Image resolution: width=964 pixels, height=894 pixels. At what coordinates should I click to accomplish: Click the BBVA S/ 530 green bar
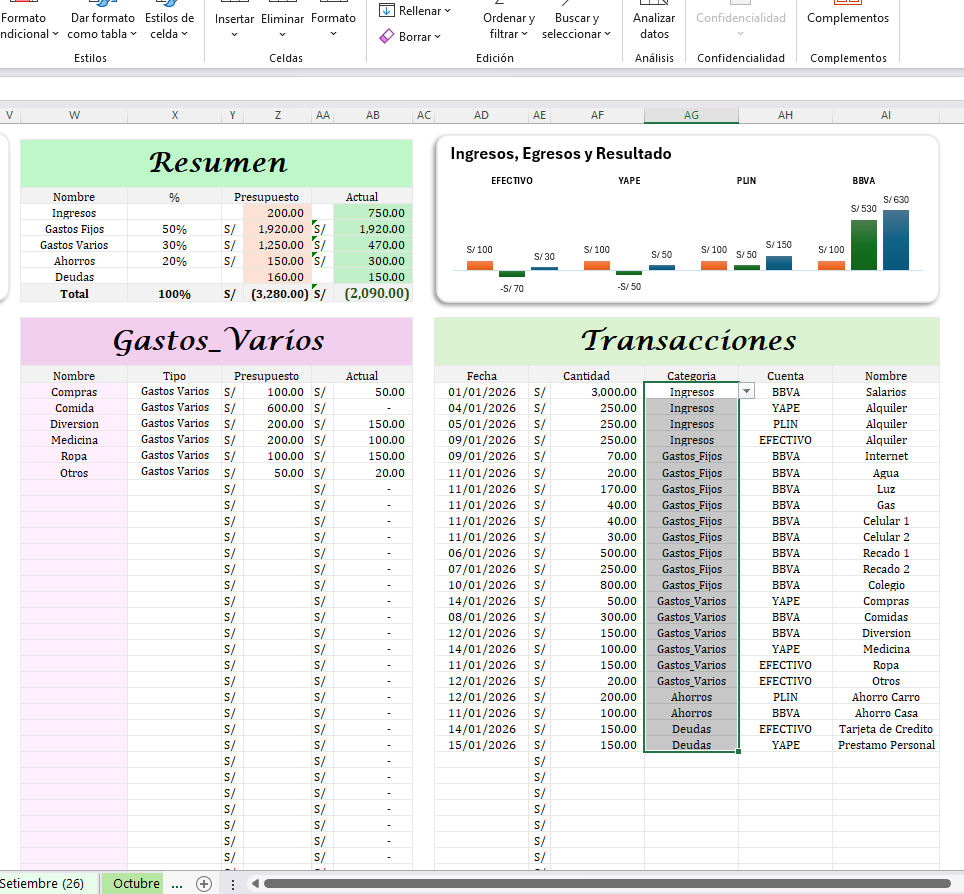point(864,245)
